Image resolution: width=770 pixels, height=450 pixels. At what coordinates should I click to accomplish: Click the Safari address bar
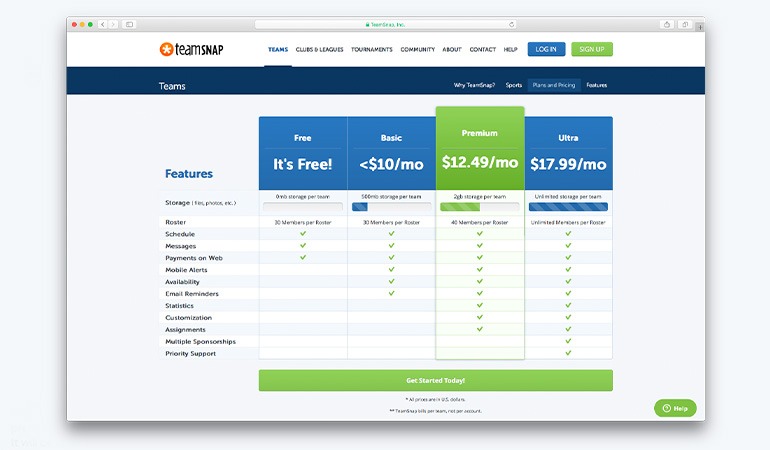coord(385,24)
